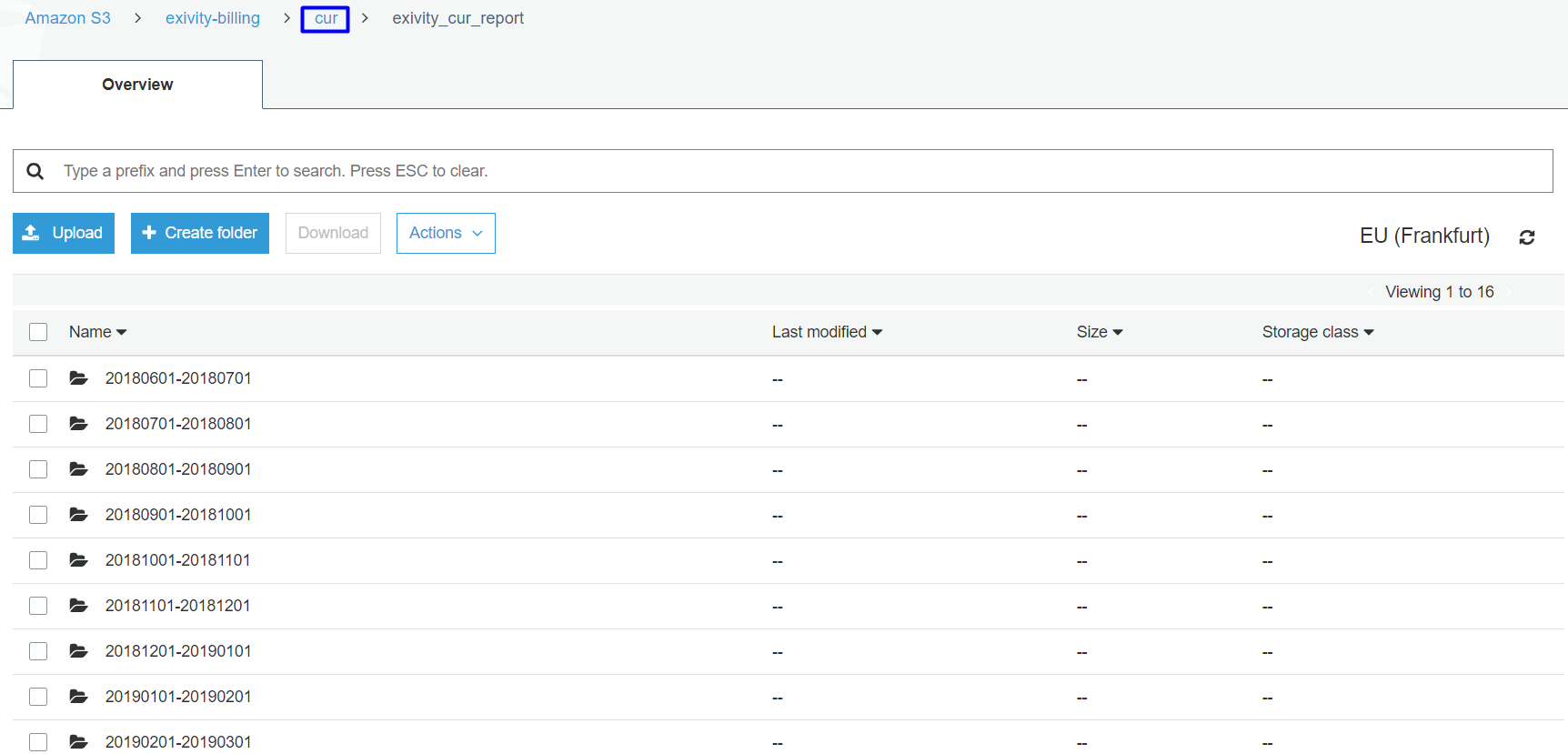
Task: Sort by Storage class column
Action: [x=1318, y=332]
